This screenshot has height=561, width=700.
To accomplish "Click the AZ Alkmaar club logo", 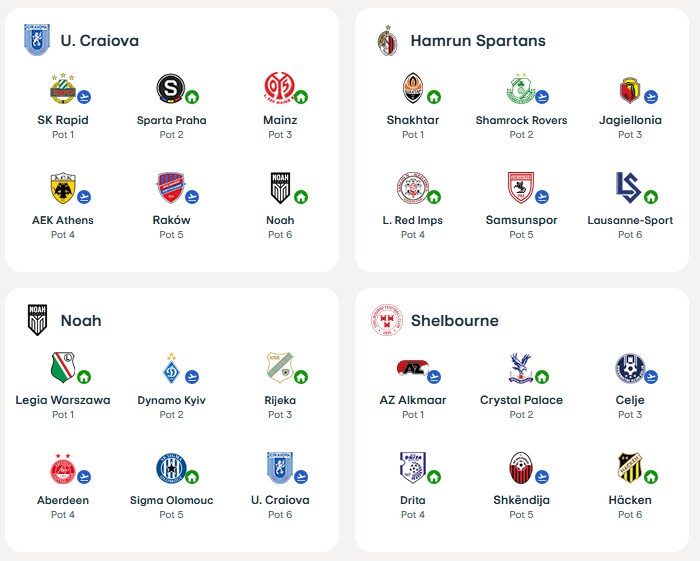I will (412, 368).
